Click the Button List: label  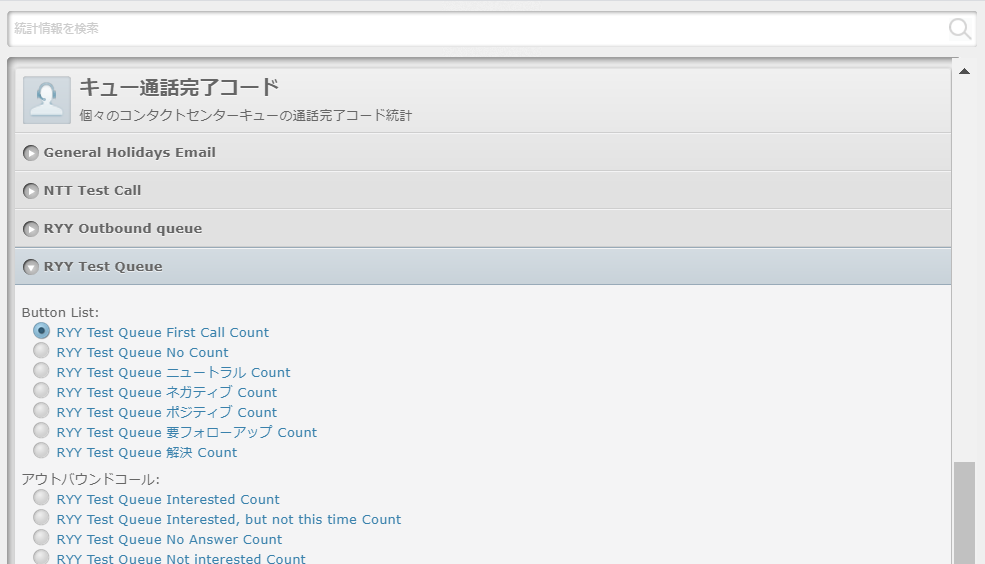click(x=60, y=312)
